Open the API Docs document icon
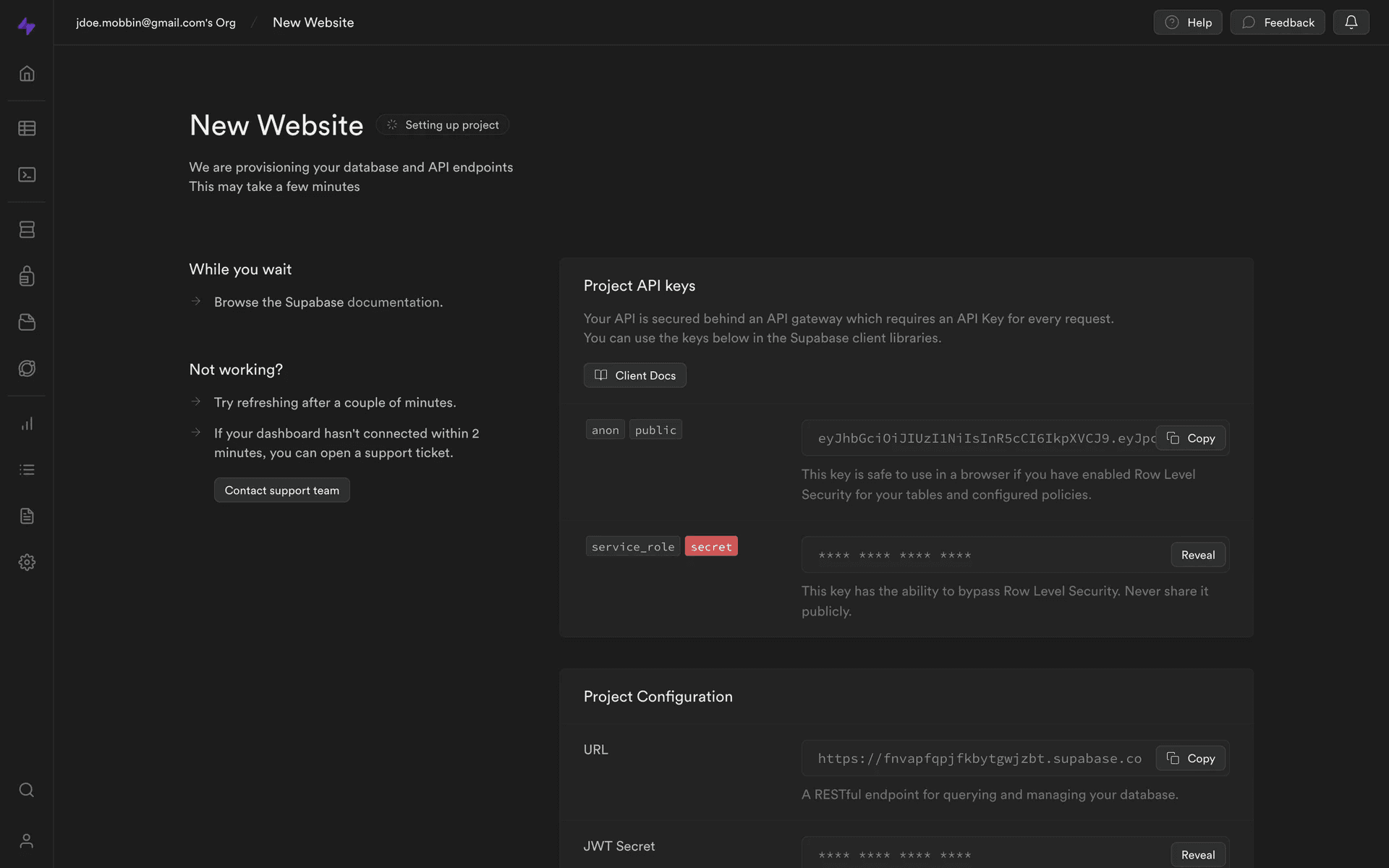1389x868 pixels. pyautogui.click(x=27, y=516)
